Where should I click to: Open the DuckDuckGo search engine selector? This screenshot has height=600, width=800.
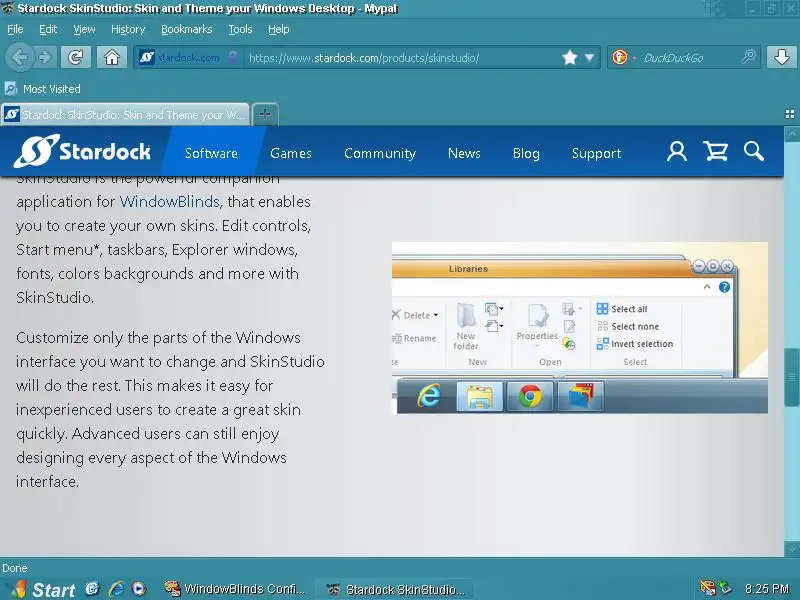pyautogui.click(x=623, y=57)
